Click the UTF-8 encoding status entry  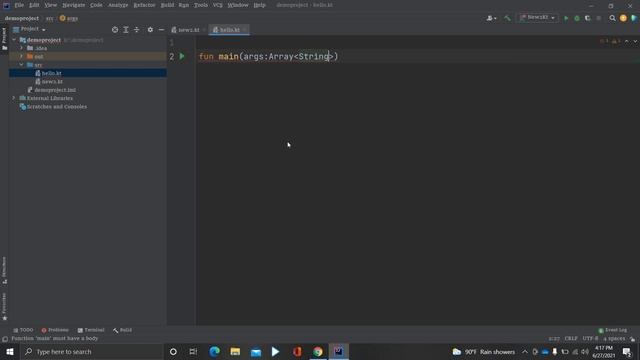tap(590, 339)
